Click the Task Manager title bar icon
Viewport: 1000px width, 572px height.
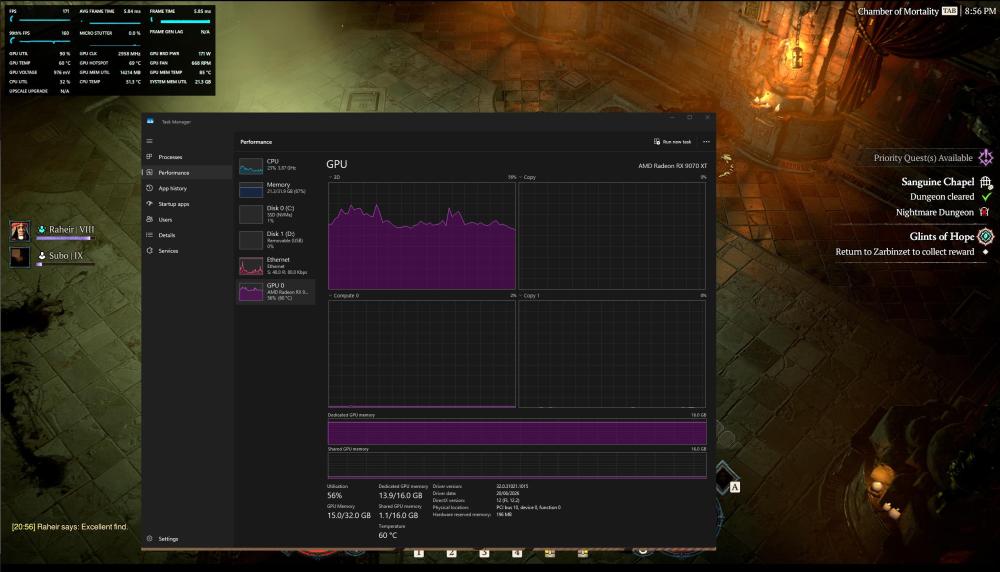(151, 121)
